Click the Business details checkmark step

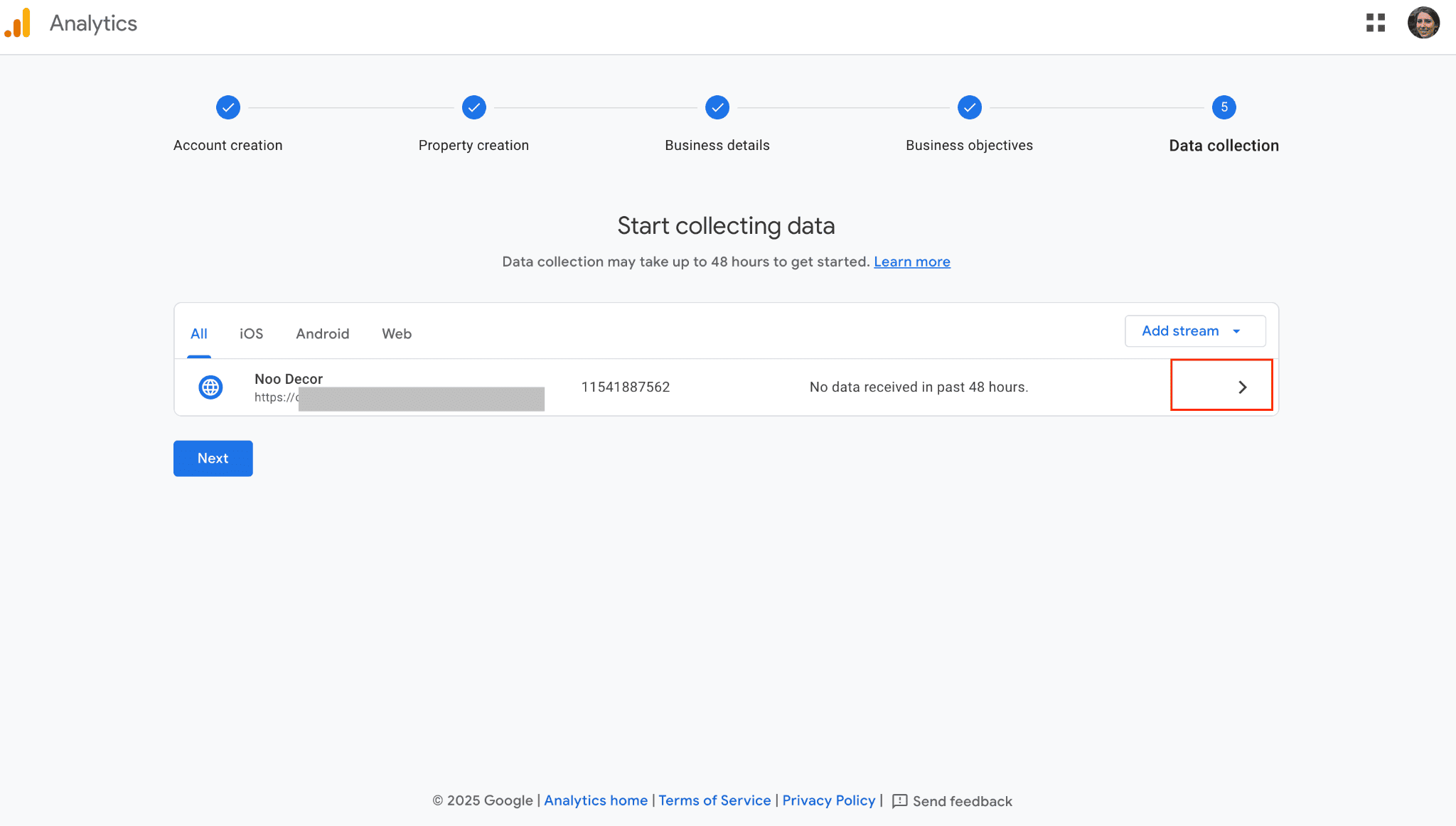coord(717,107)
